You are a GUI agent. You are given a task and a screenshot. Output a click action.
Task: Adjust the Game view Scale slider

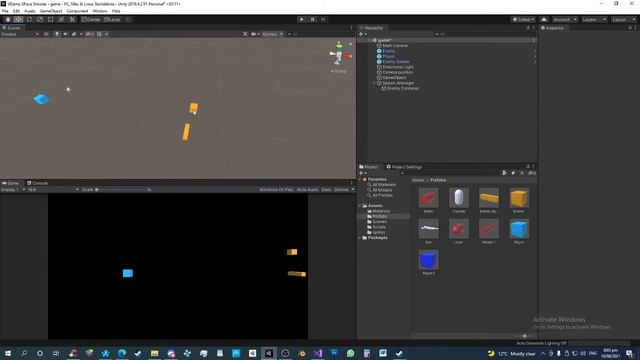[x=121, y=190]
